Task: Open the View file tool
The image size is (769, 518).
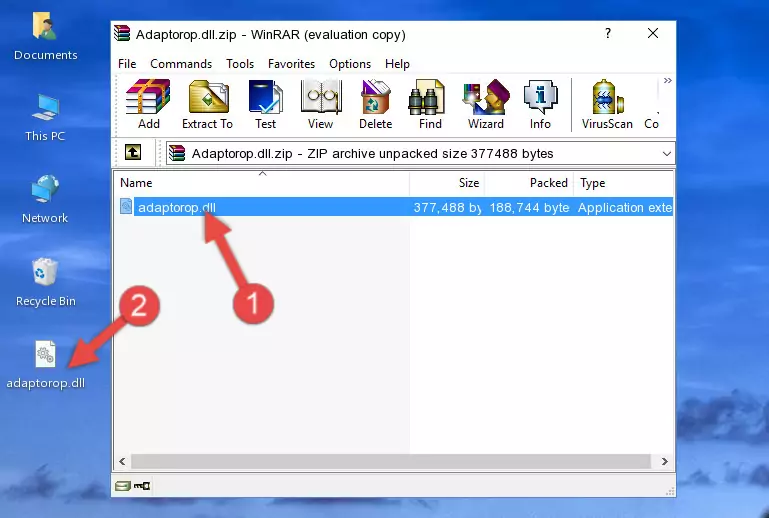Action: tap(321, 104)
